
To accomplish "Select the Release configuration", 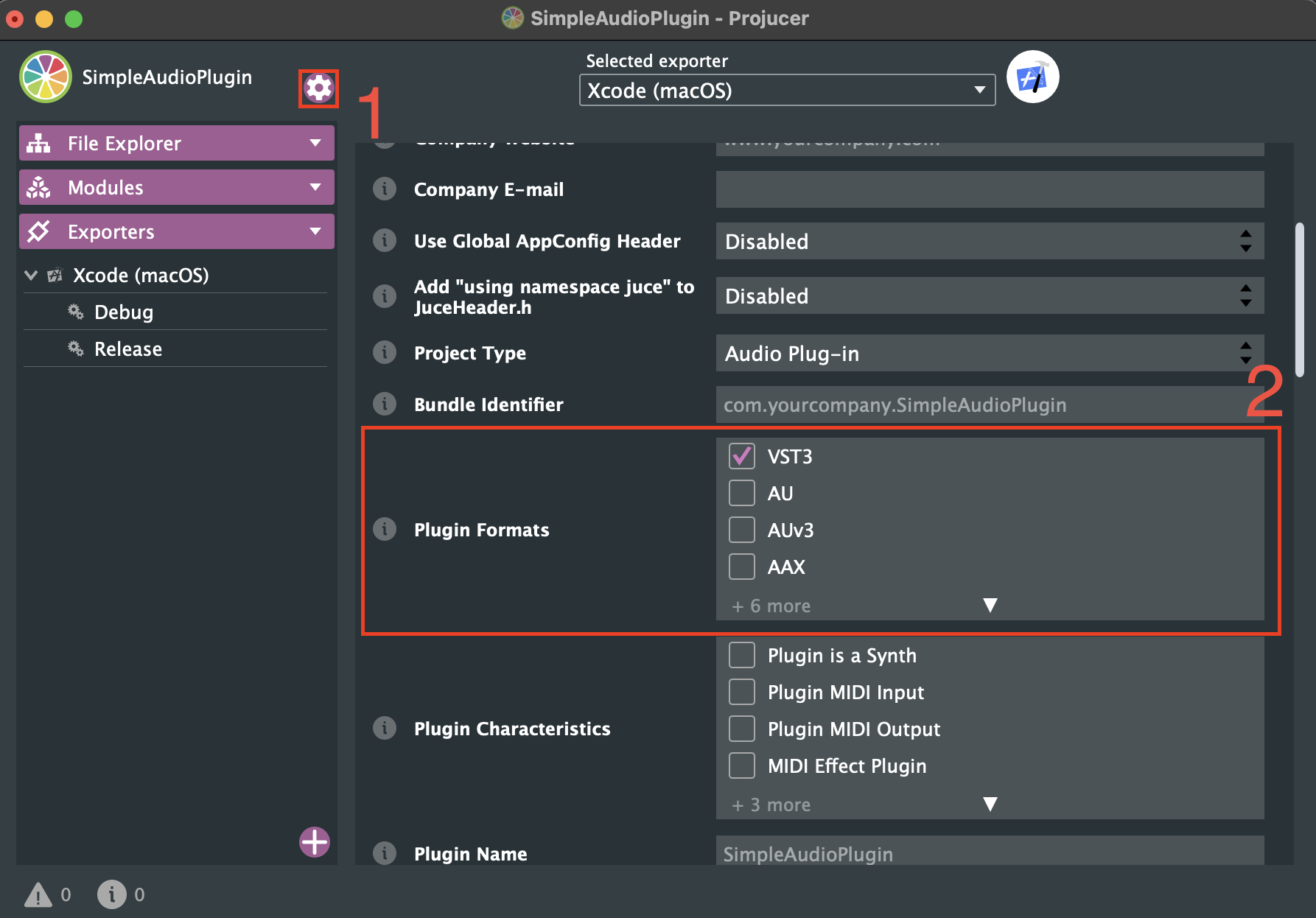I will point(175,348).
